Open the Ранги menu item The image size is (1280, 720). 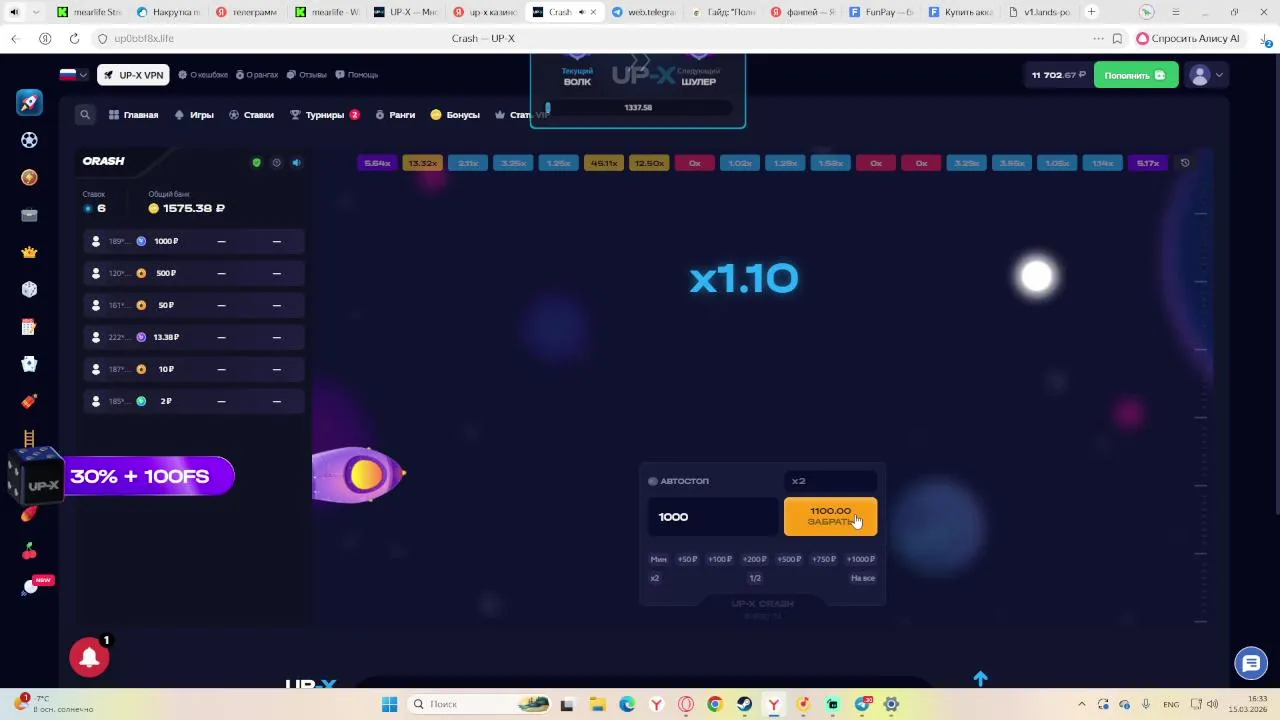pos(395,115)
